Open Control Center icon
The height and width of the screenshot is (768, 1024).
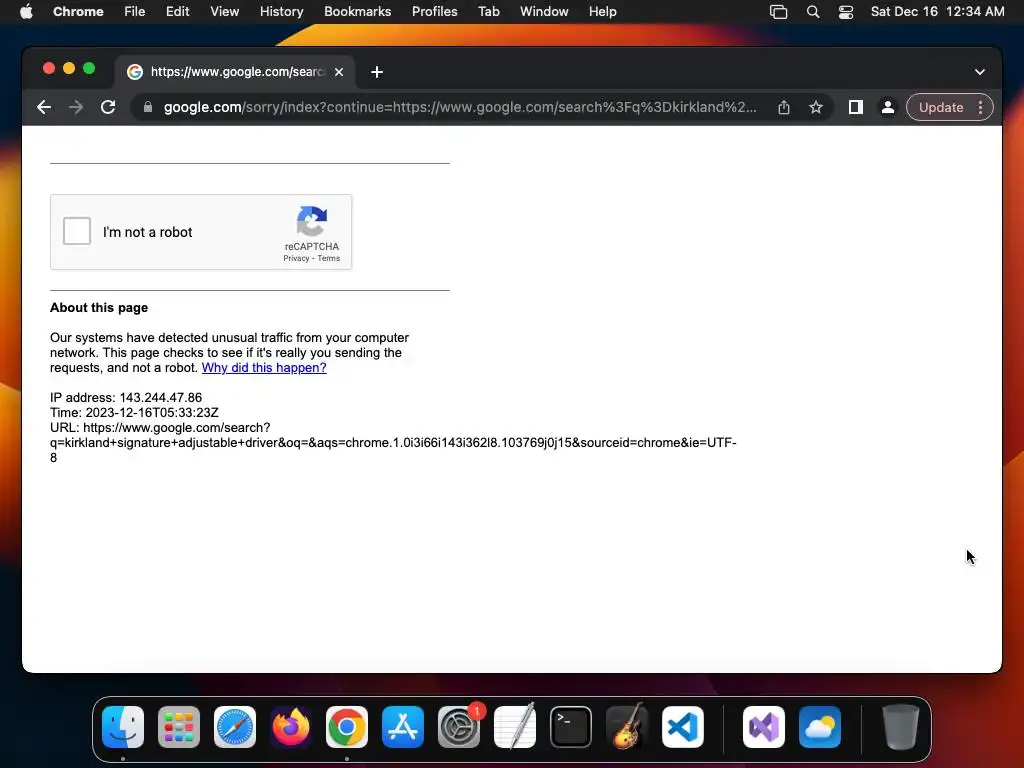pyautogui.click(x=846, y=12)
